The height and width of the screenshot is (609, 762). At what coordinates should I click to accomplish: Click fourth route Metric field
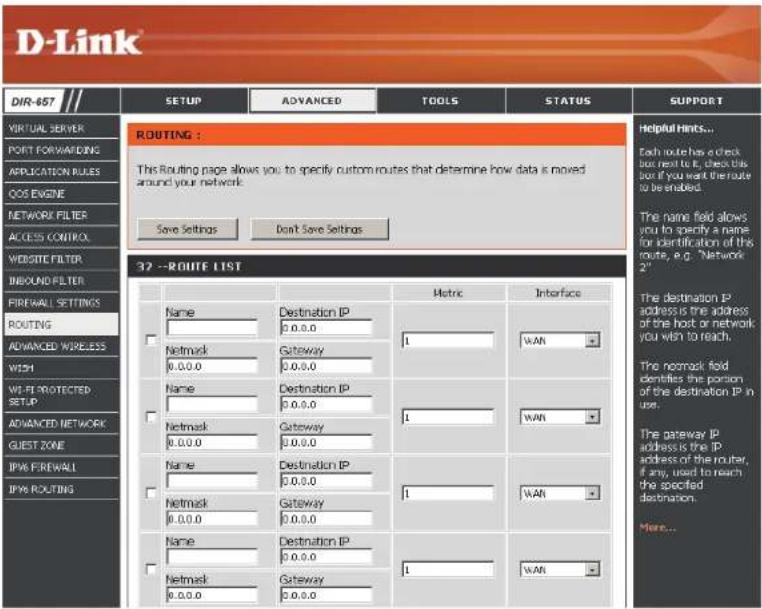click(448, 570)
